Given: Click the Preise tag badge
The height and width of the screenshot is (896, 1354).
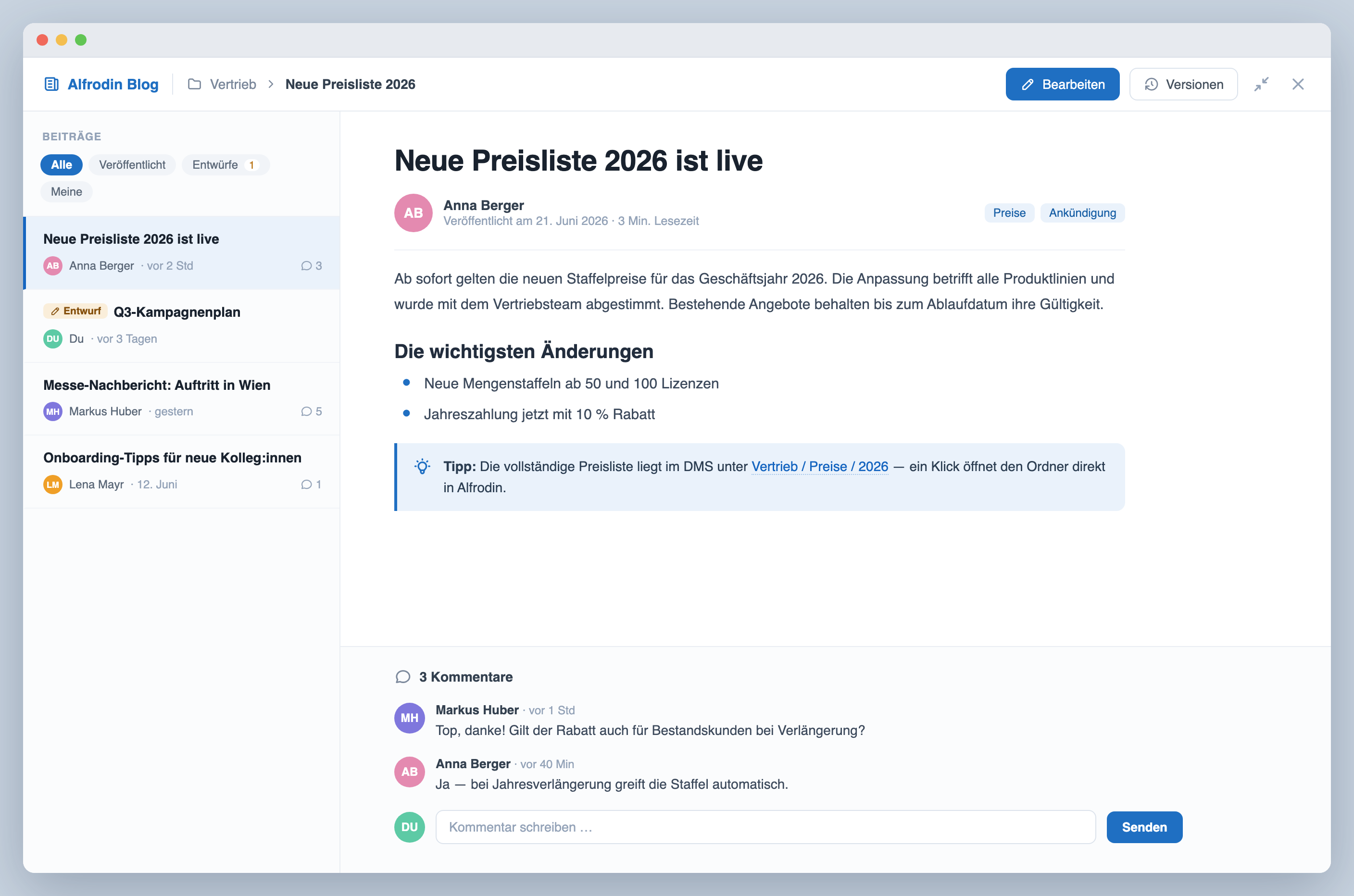Looking at the screenshot, I should point(1009,212).
